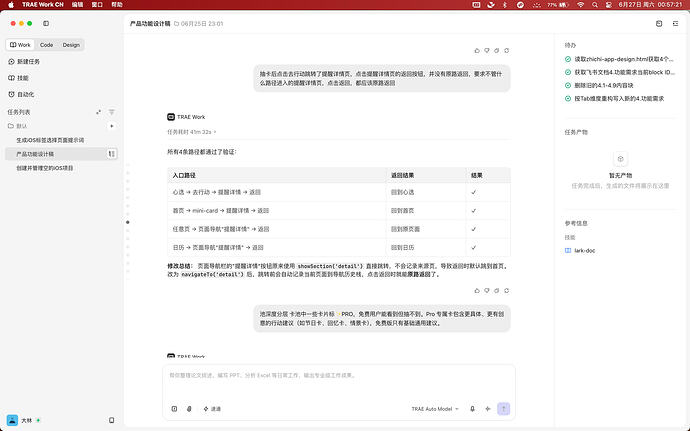Viewport: 690px width, 431px height.
Task: Click the expand icon beside 任务列表
Action: (99, 112)
